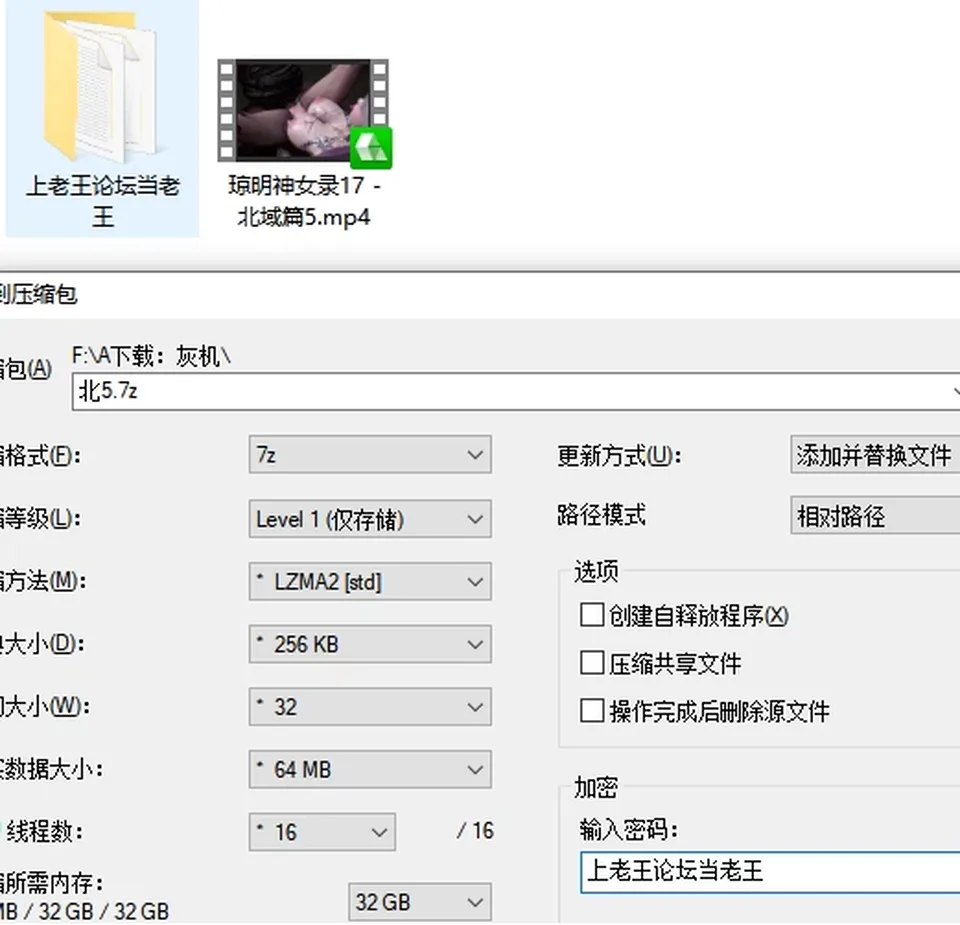Select the 琼明神女录17 video thumbnail
The height and width of the screenshot is (925, 960).
pos(304,112)
